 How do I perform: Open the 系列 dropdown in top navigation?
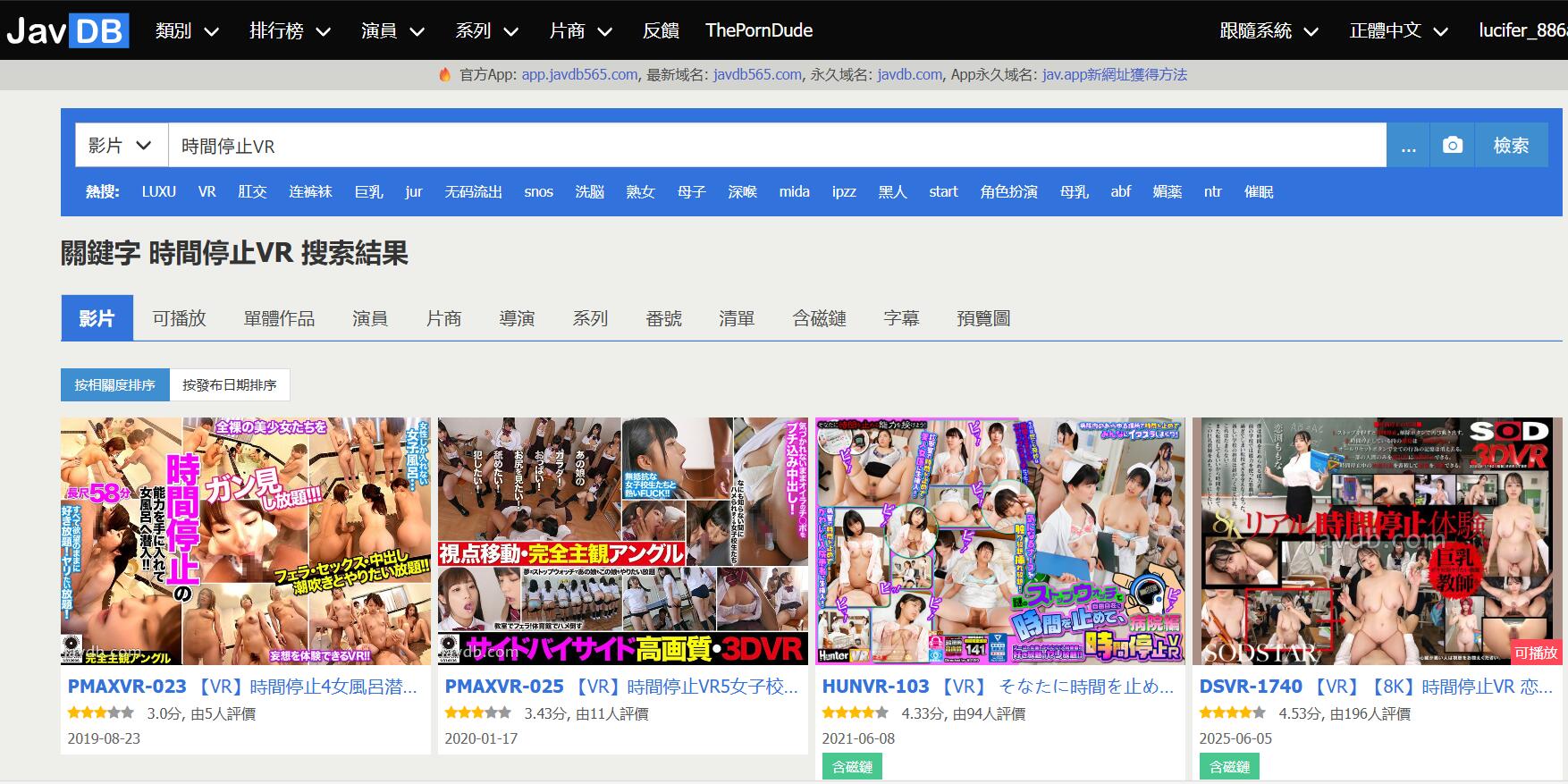(486, 30)
